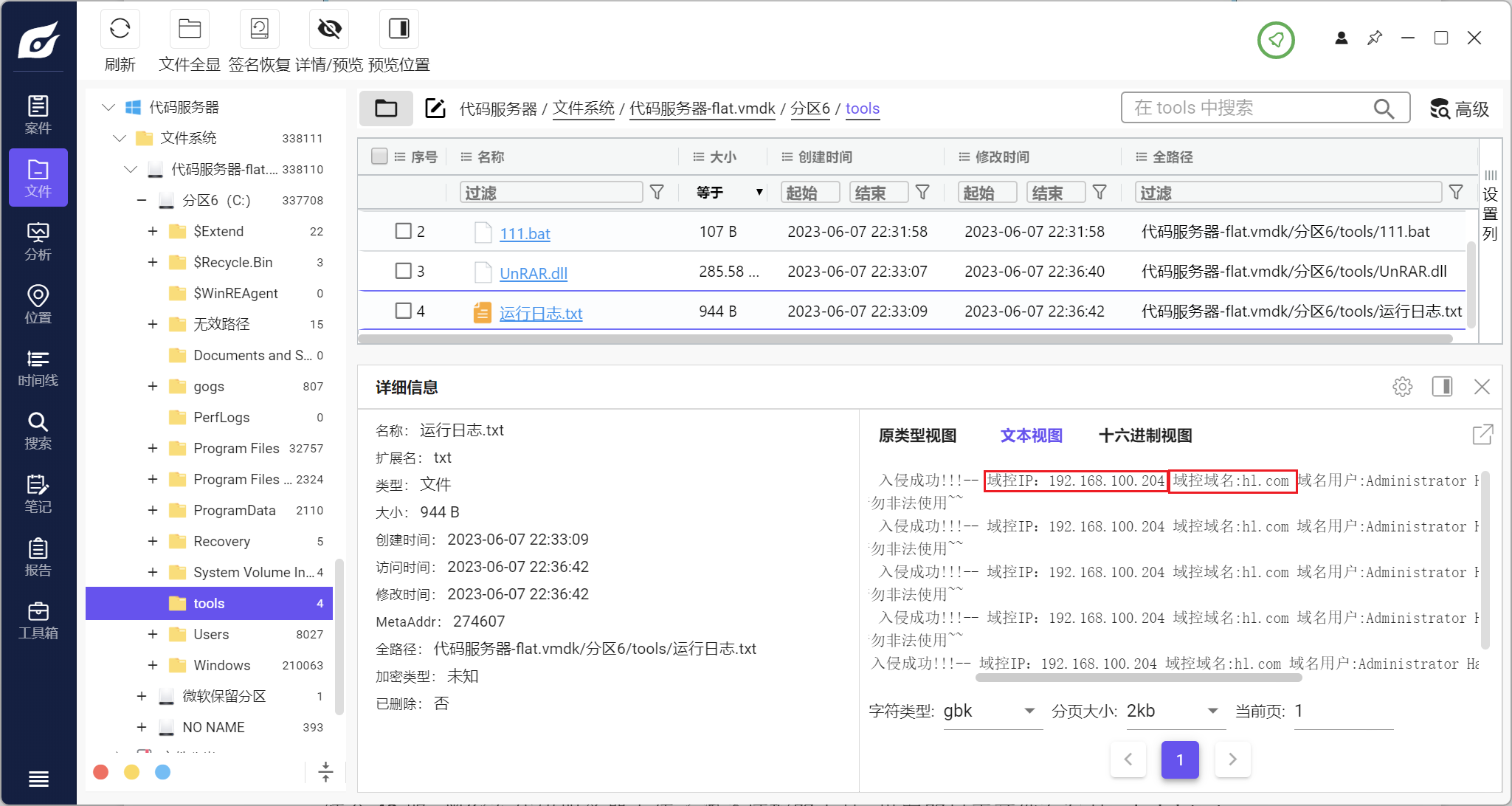
Task: Collapse the 分区6 (C:) node
Action: (x=142, y=200)
